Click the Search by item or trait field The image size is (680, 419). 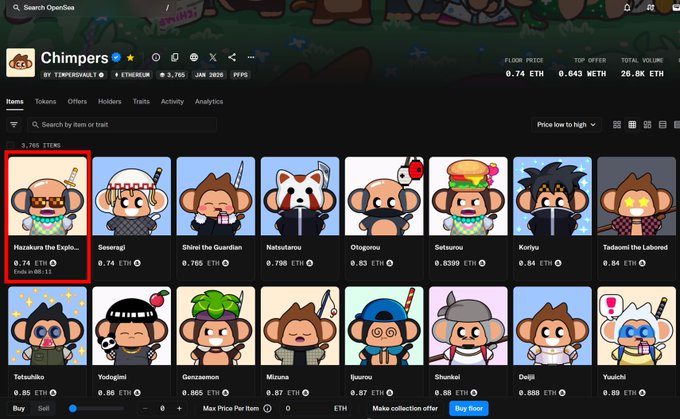point(122,124)
